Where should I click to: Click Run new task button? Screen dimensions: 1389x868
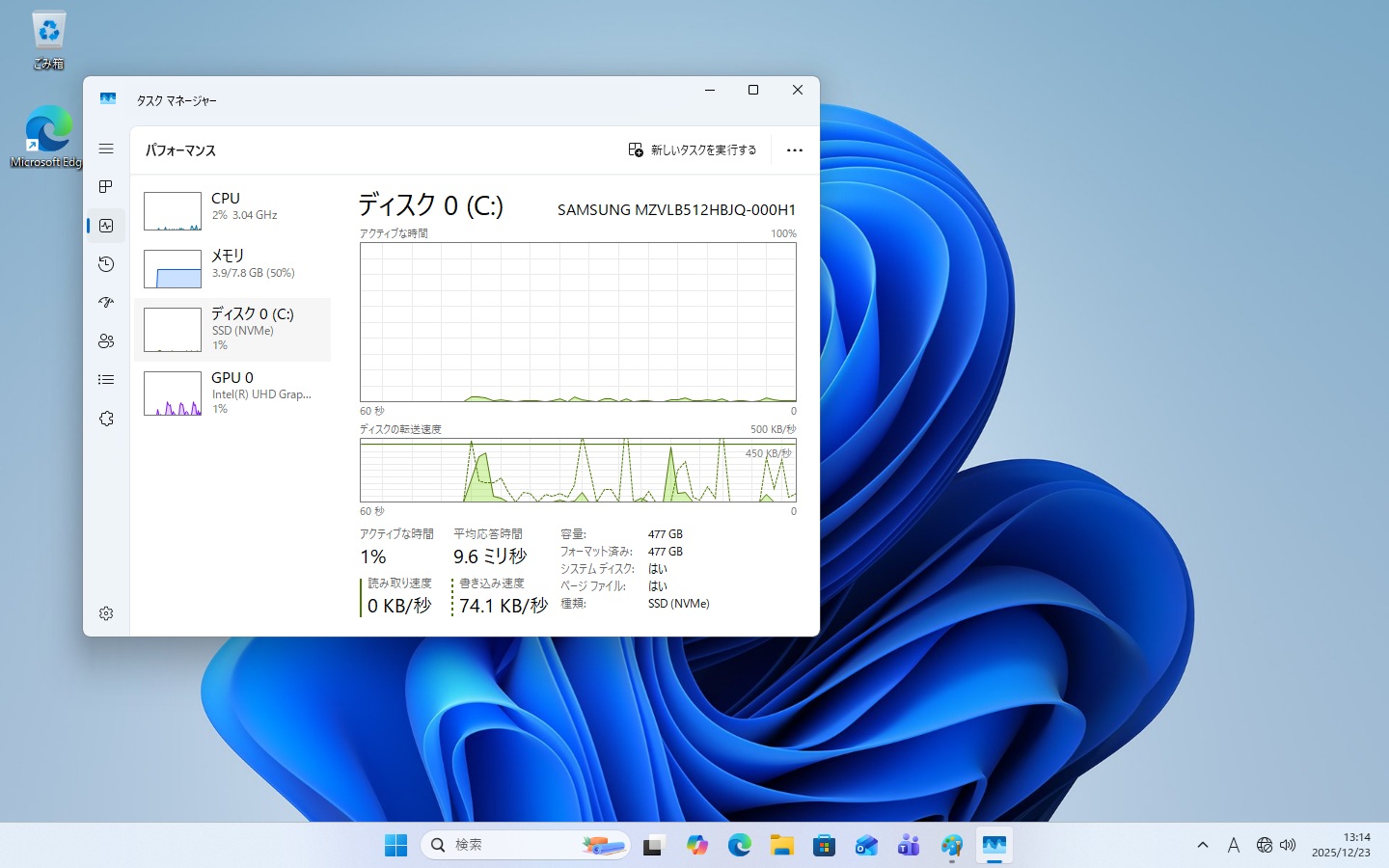pos(693,150)
